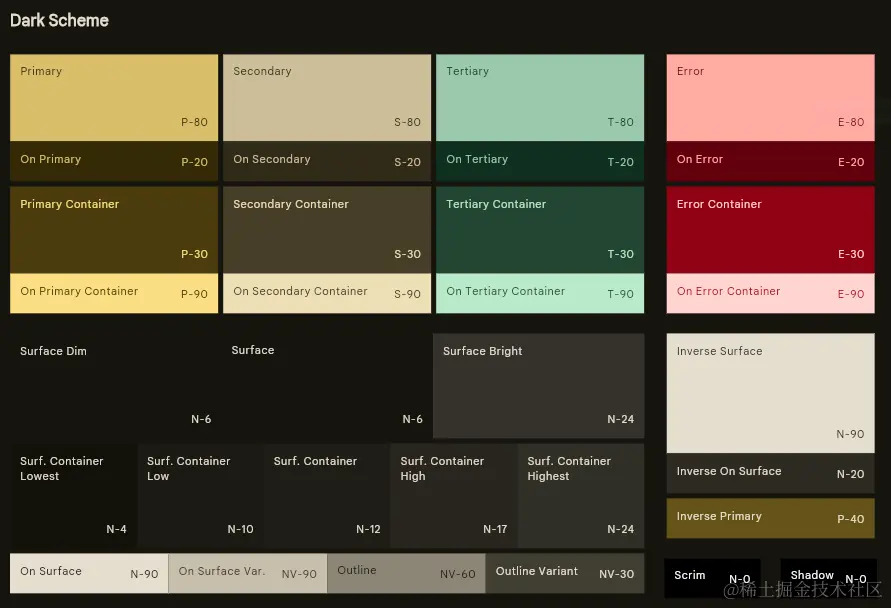Screen dimensions: 891x608
Task: Click the Primary P-80 color swatch
Action: point(114,97)
